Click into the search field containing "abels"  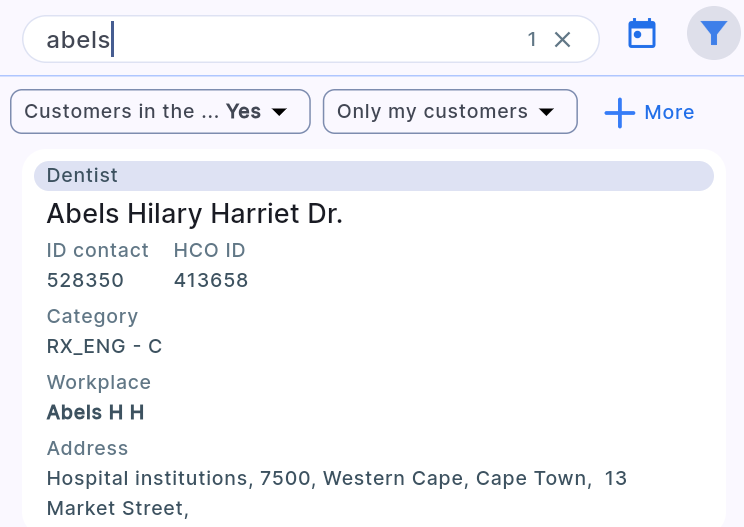300,40
